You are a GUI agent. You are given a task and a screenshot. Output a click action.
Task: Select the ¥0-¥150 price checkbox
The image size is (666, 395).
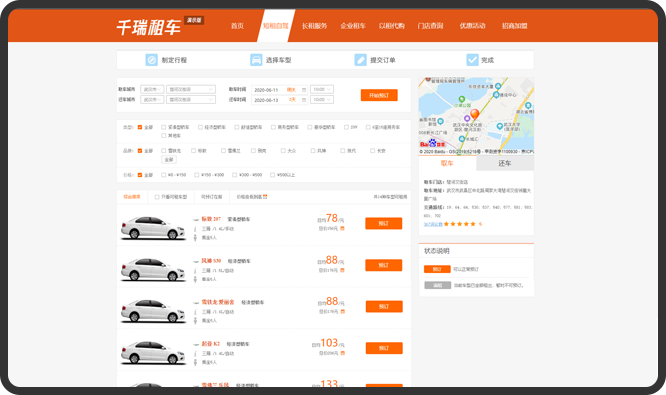click(164, 175)
